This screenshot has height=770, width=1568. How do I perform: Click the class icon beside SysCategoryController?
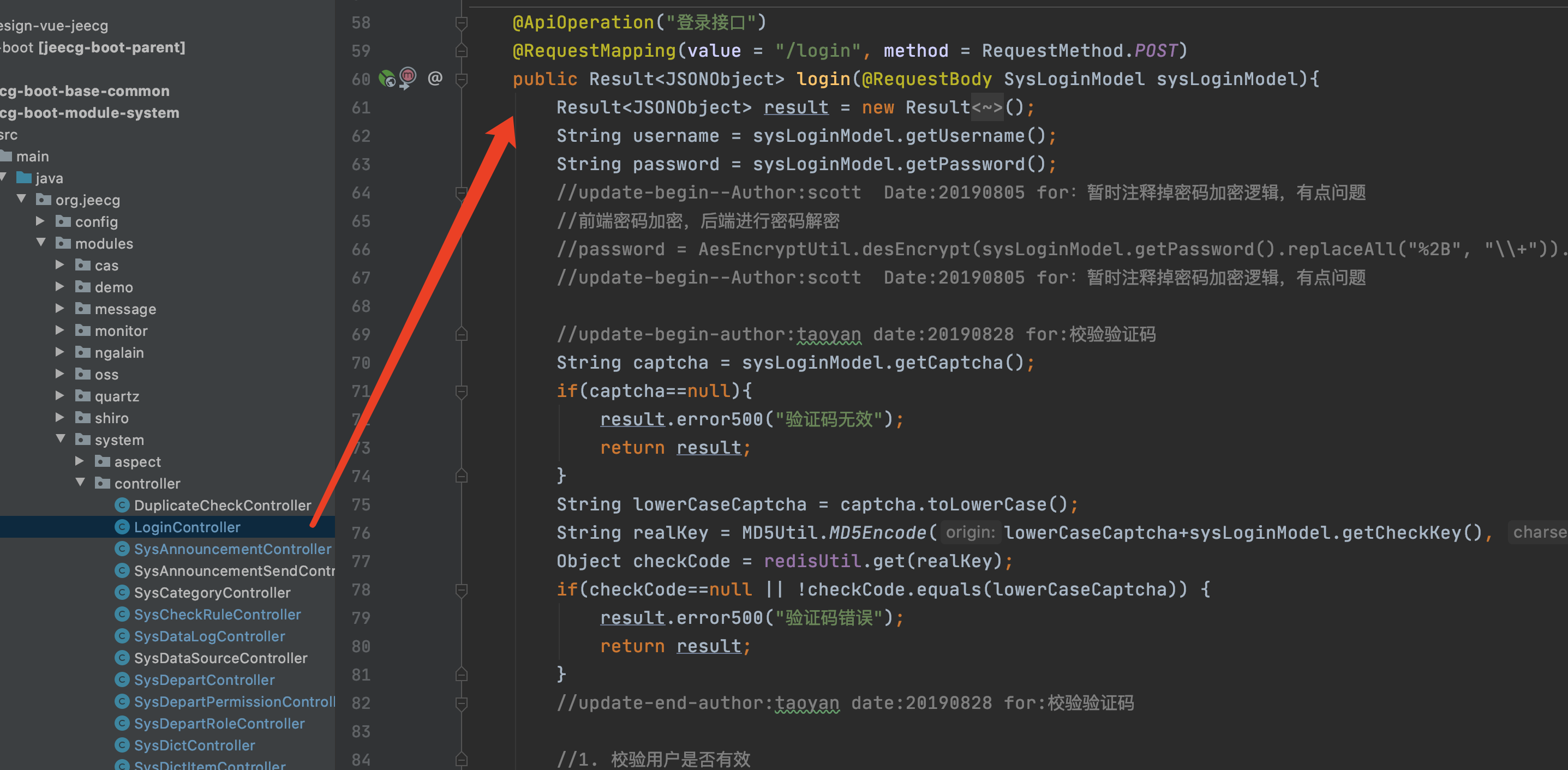[x=122, y=592]
